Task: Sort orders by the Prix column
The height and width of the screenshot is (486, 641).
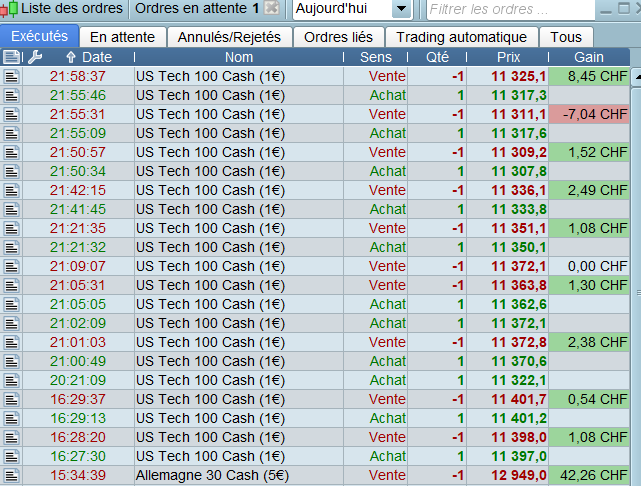Action: click(x=508, y=57)
